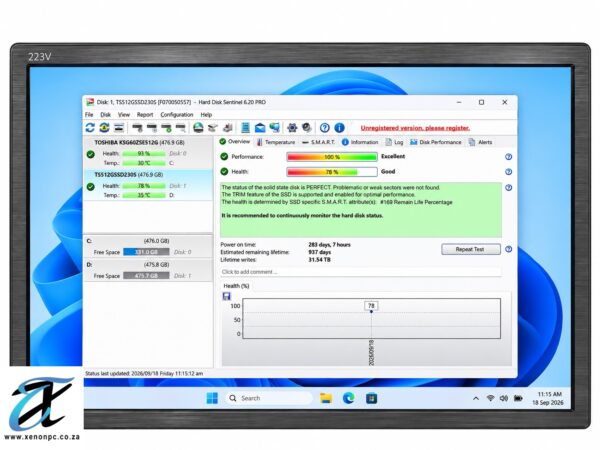Click the '31.54 TB' lifetime writes value
The height and width of the screenshot is (450, 600).
tap(320, 260)
